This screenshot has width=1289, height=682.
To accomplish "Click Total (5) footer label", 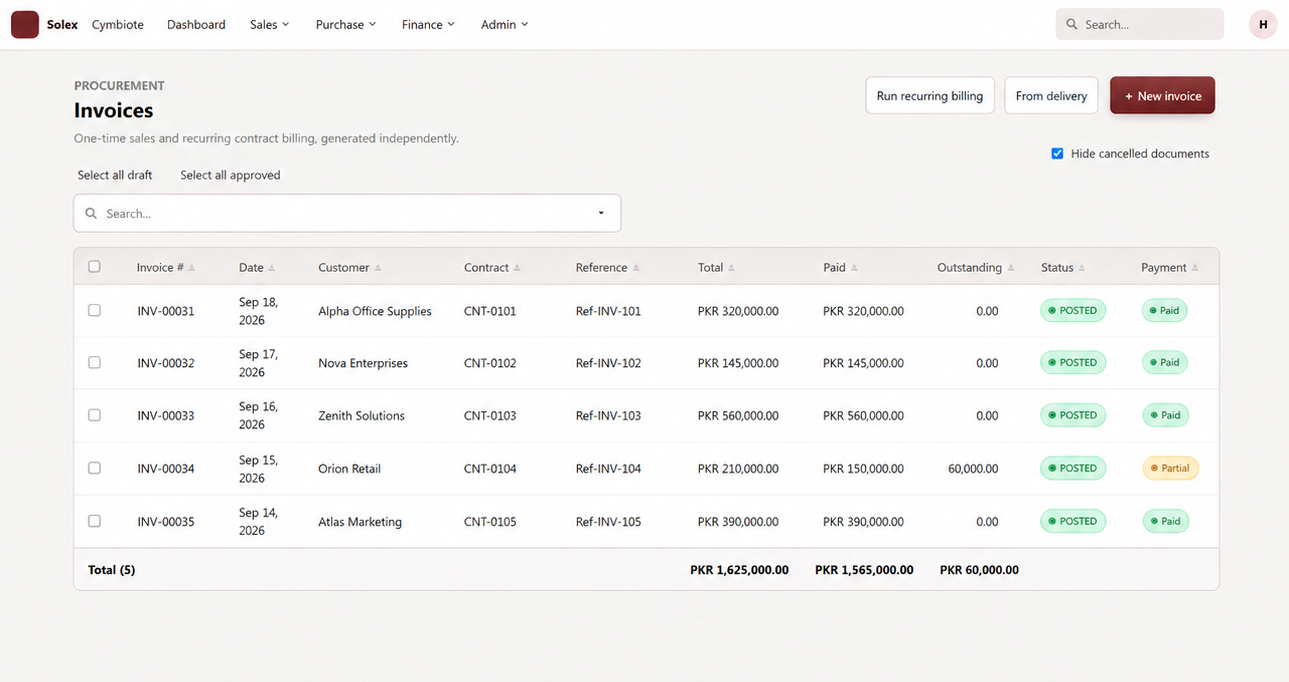I will (111, 570).
